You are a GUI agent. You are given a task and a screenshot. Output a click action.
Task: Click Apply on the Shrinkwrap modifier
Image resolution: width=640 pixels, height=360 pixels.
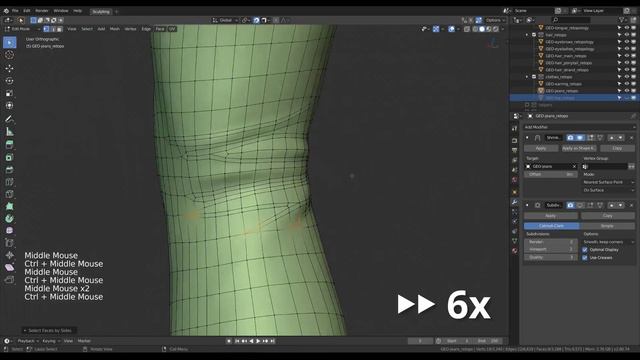coord(541,149)
